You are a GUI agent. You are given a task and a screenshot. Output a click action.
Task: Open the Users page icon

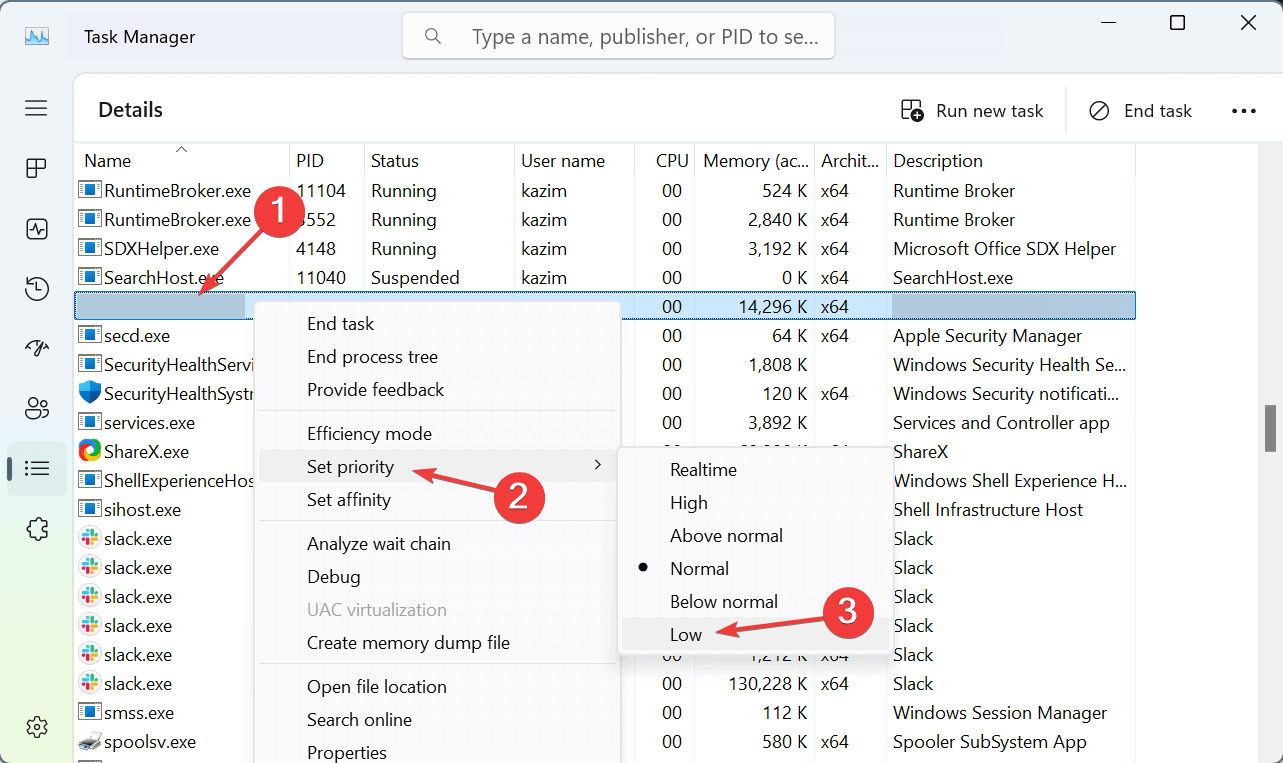click(37, 408)
